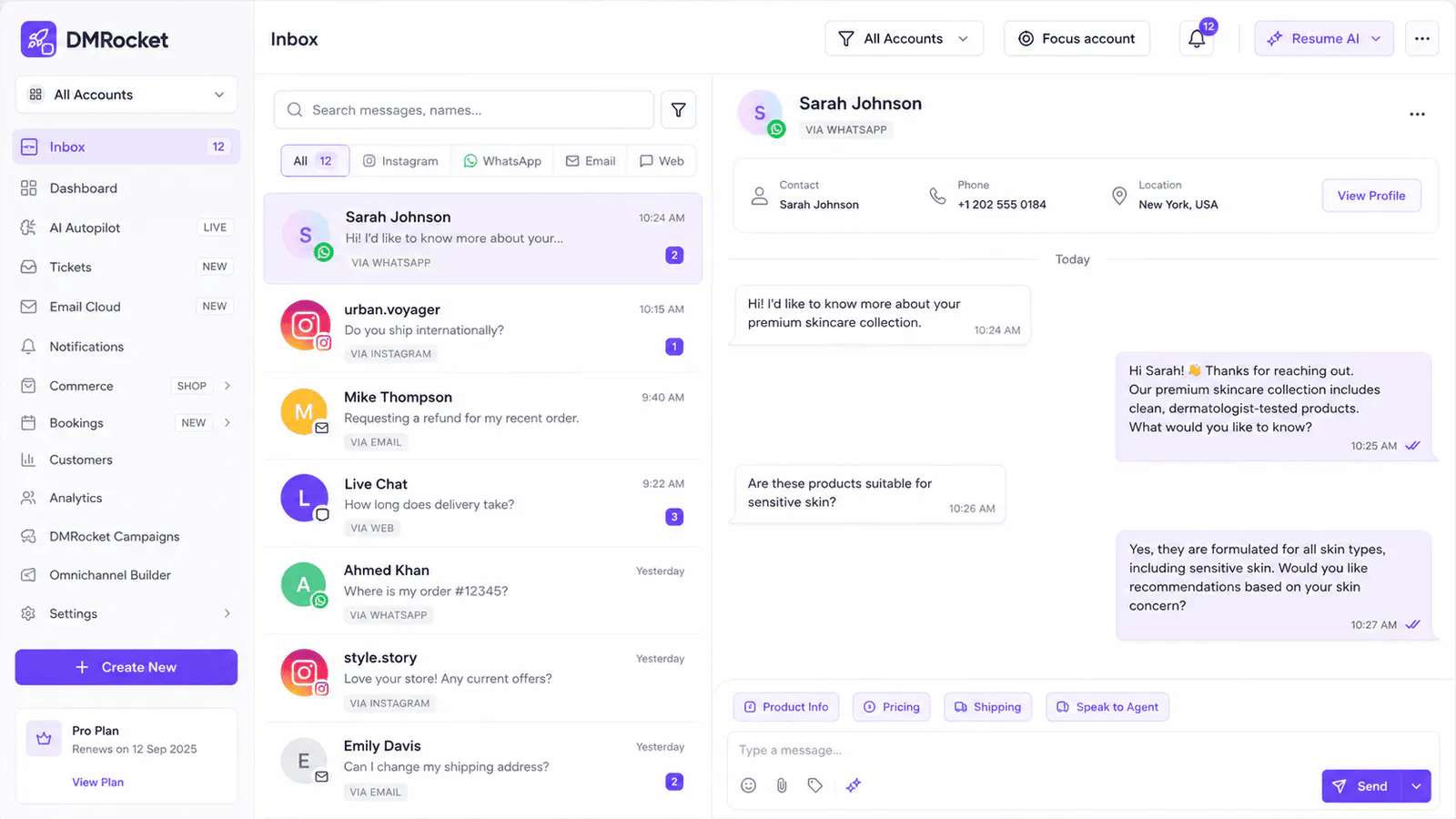Open the notification bell icon

(1197, 38)
